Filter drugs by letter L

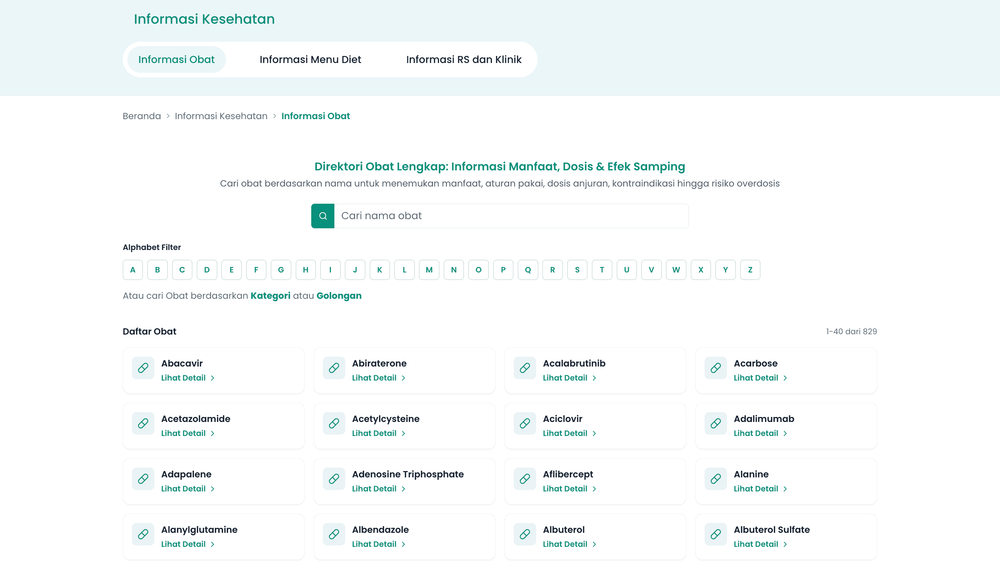(404, 270)
